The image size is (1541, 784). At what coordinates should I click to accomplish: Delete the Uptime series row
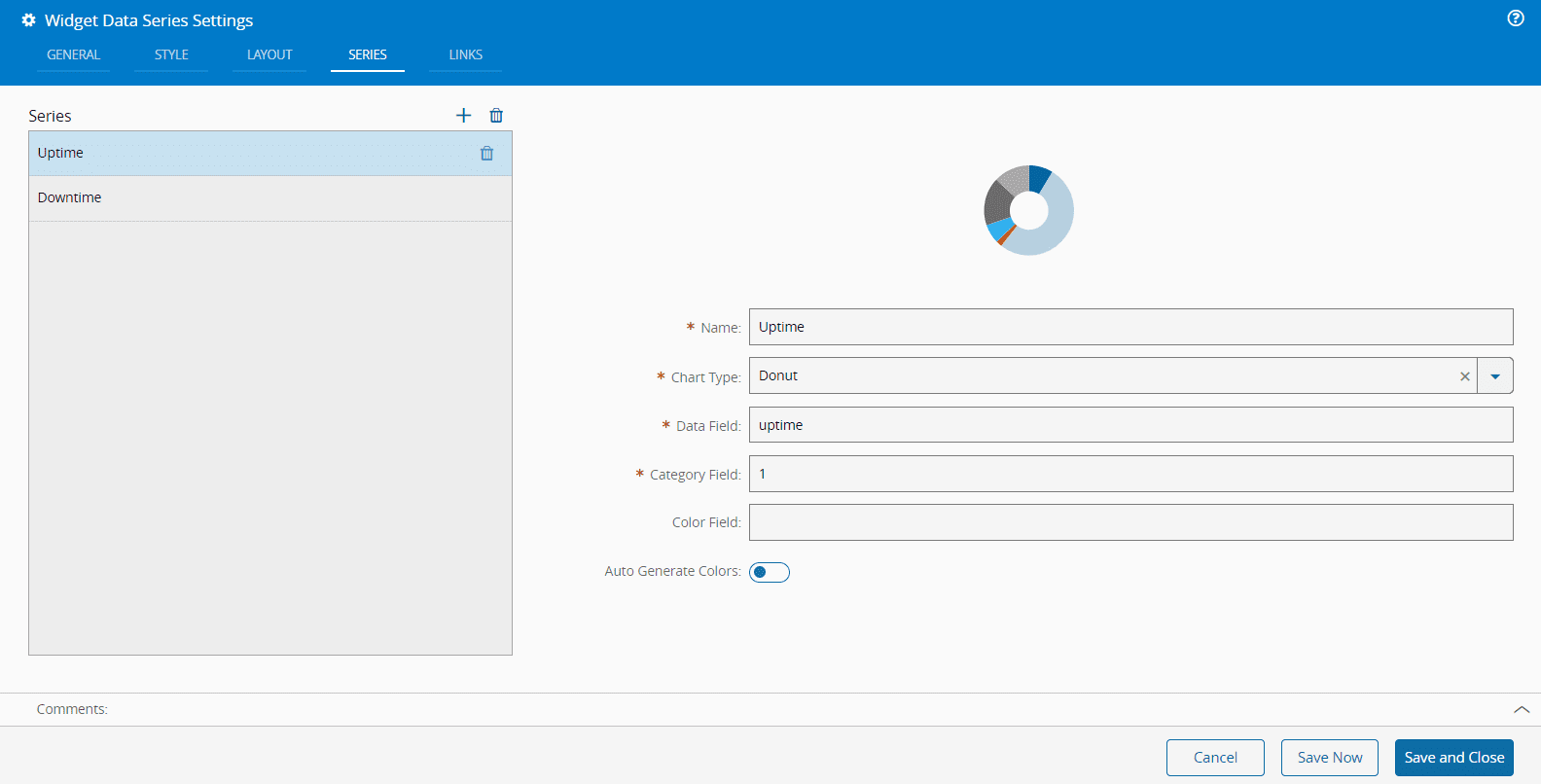coord(486,154)
